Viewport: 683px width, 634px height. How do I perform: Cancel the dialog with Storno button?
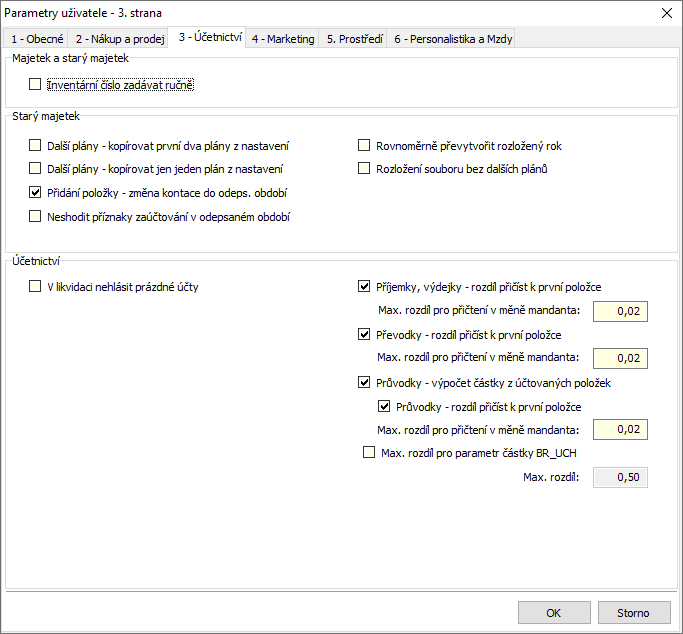(634, 613)
